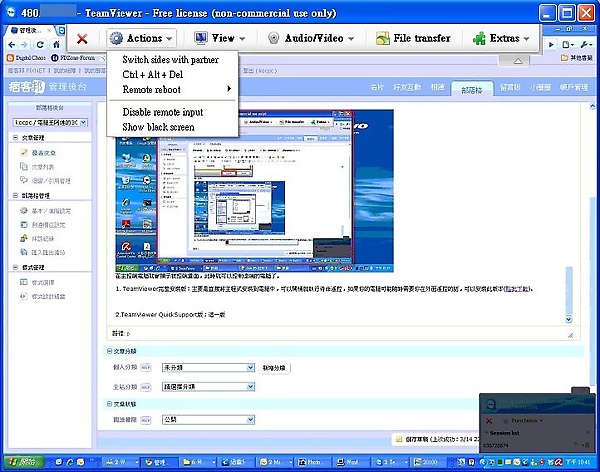Image resolution: width=600 pixels, height=472 pixels.
Task: Open Functions menu in TeamViewer mini panel
Action: (523, 421)
